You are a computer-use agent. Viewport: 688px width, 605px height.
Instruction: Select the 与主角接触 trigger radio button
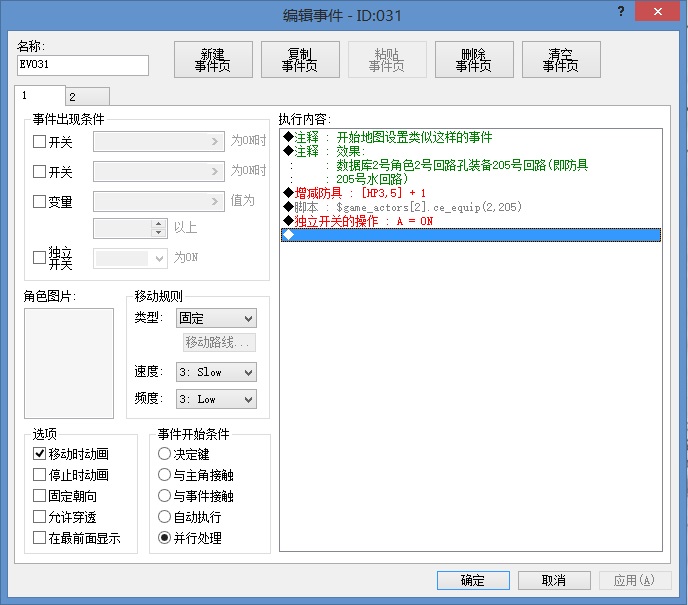coord(164,475)
